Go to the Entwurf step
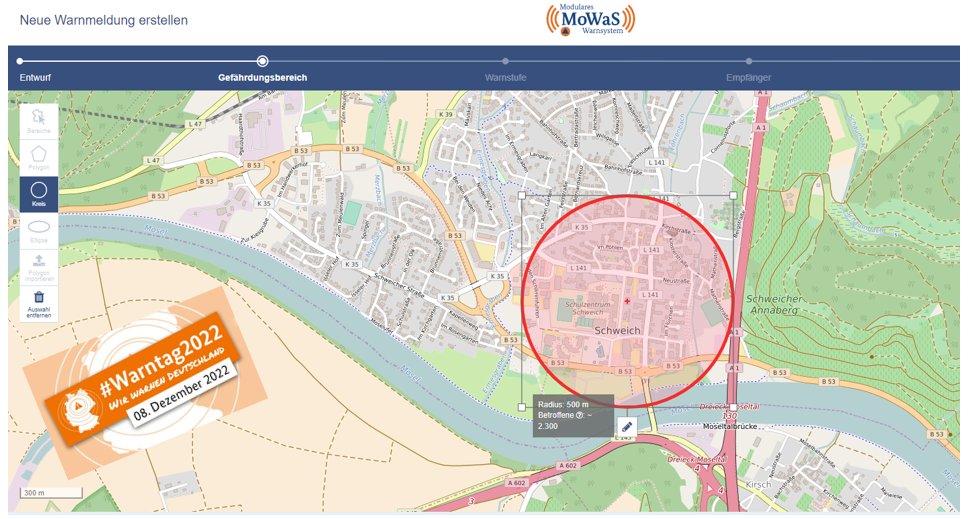The width and height of the screenshot is (970, 519). (35, 77)
